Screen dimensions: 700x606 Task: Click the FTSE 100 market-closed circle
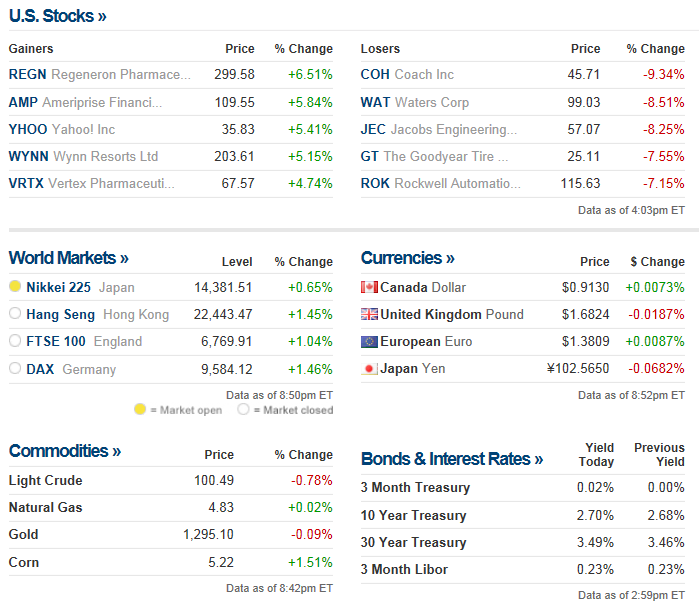(15, 342)
